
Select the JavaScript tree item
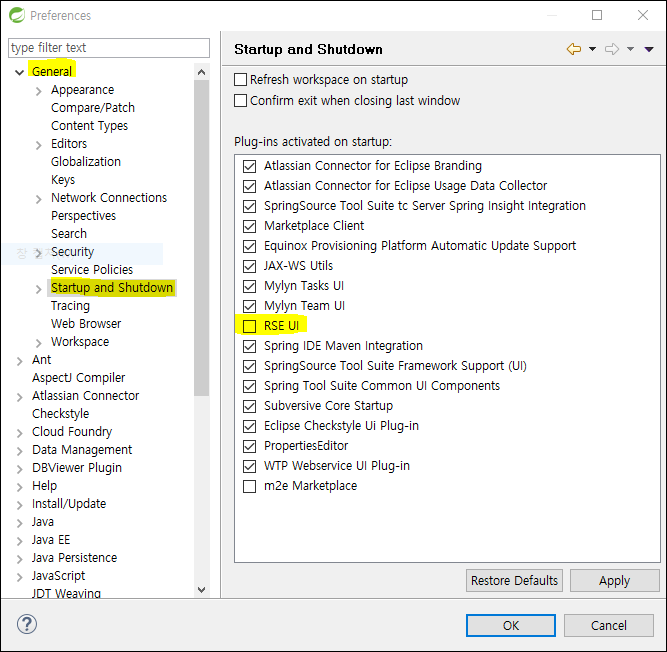point(58,575)
